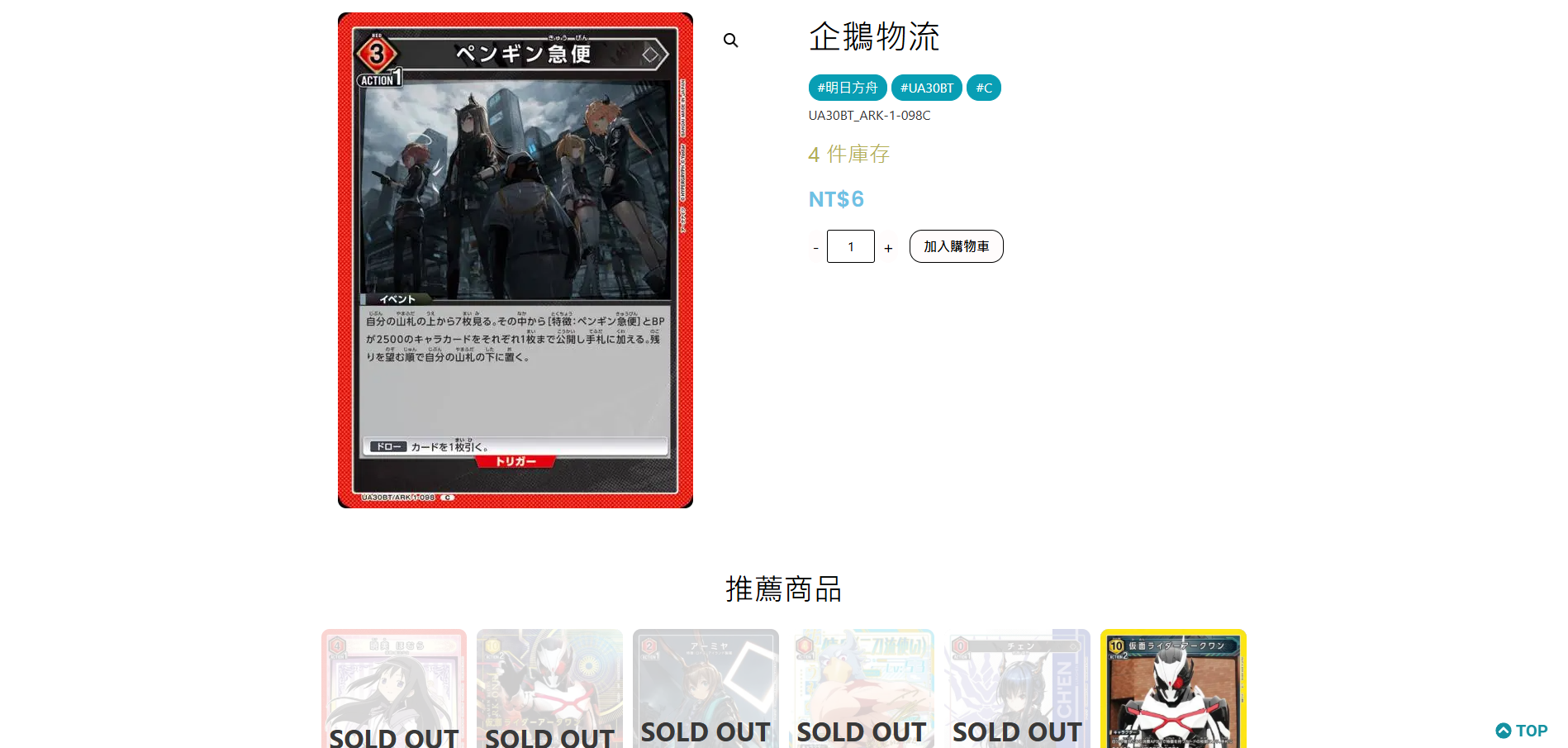Open second sold out Kamen Rider card
This screenshot has height=748, width=1568.
[549, 688]
